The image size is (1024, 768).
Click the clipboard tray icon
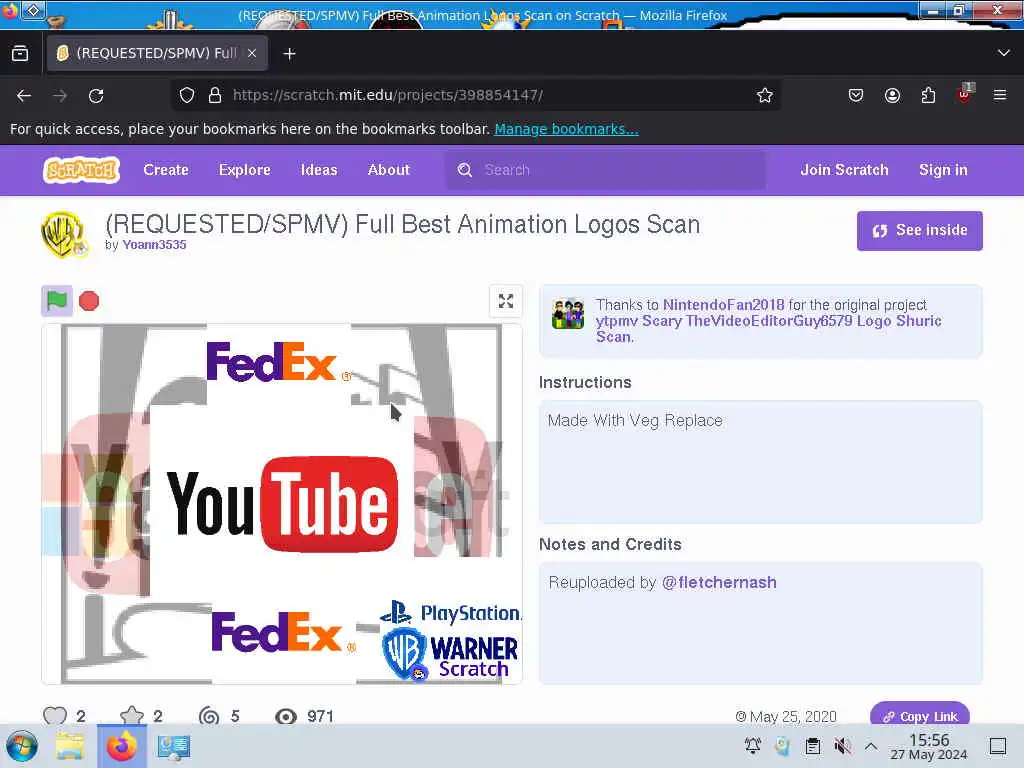pos(812,746)
